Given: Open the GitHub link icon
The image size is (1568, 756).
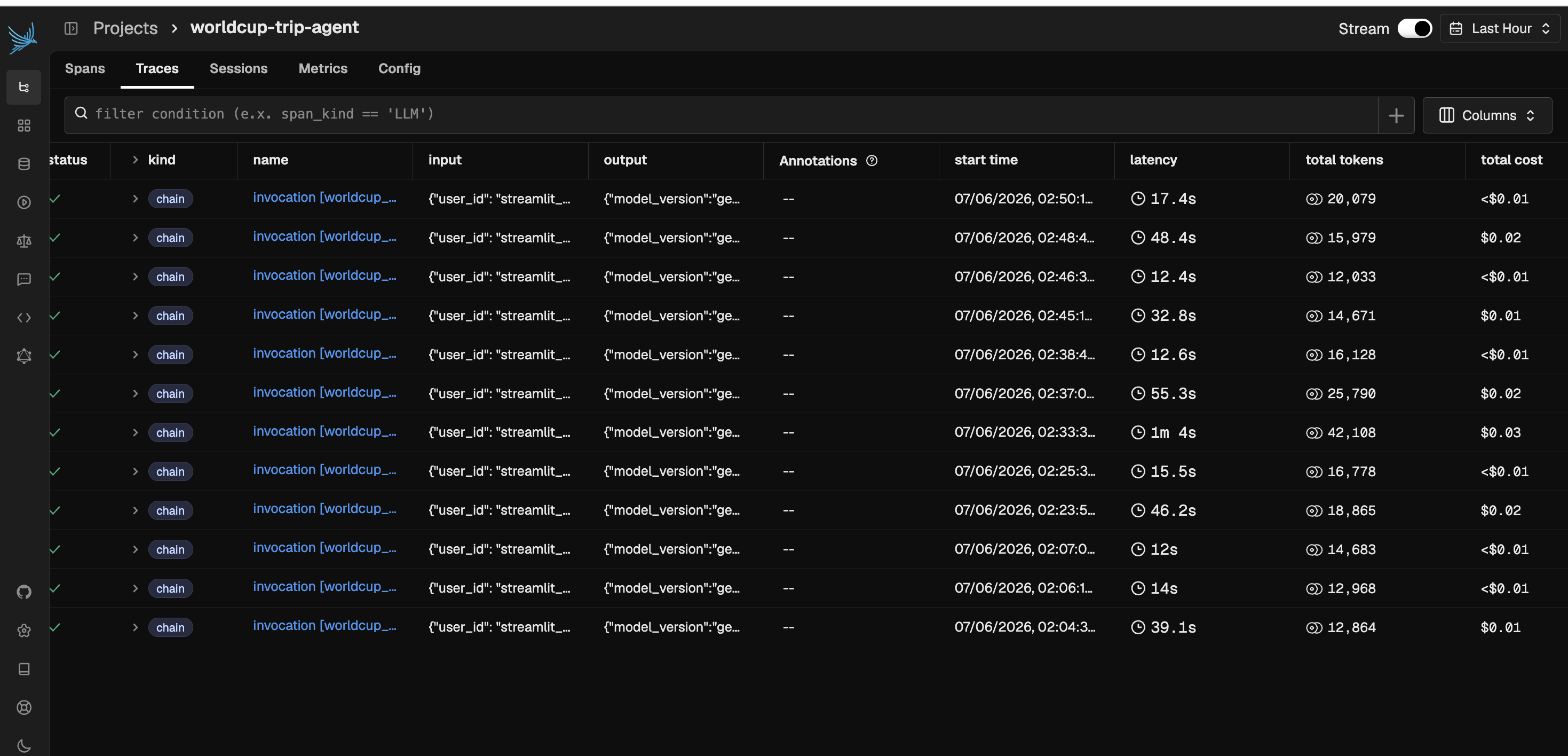Looking at the screenshot, I should (x=23, y=592).
